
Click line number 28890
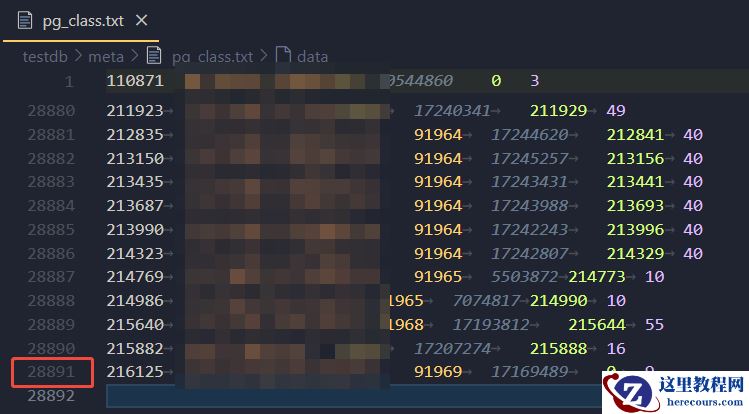click(51, 349)
